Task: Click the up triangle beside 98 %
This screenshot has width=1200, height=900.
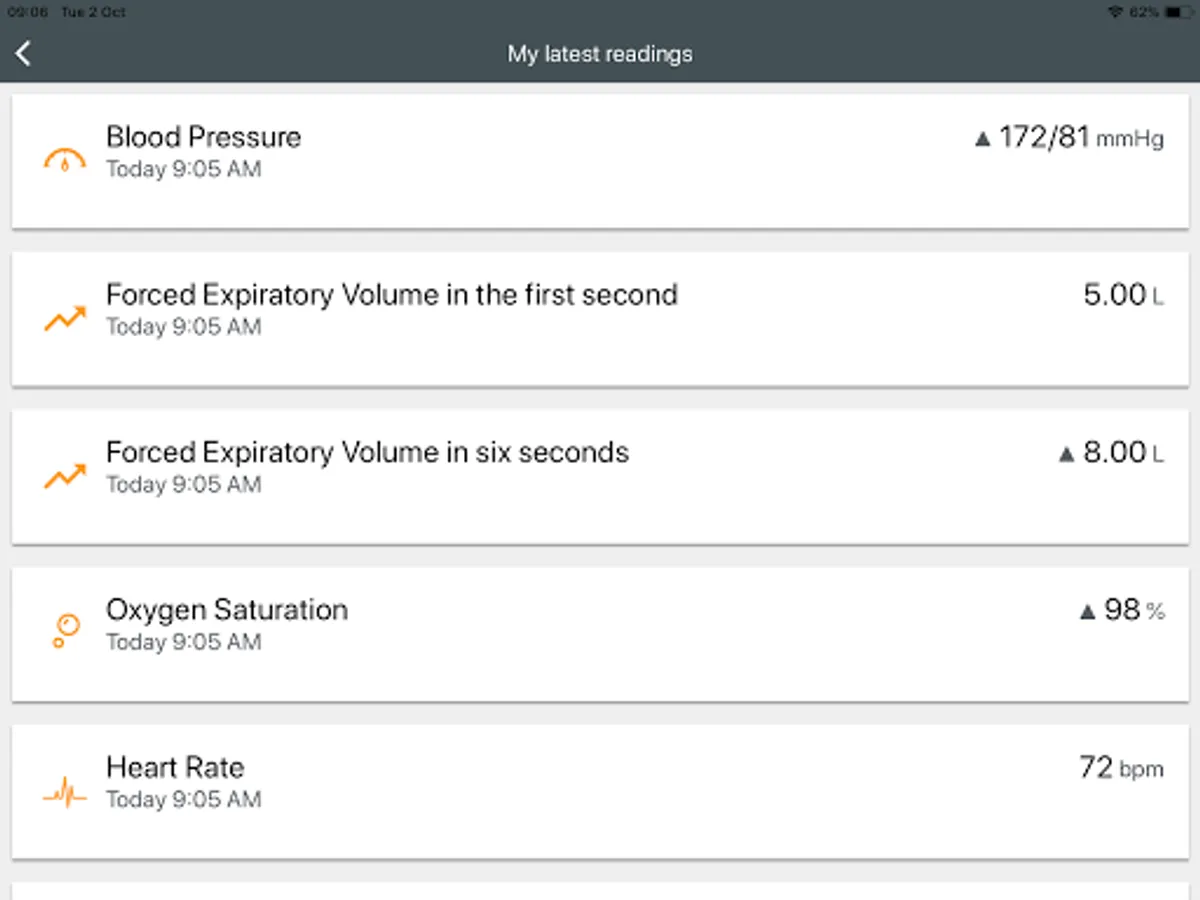Action: click(1088, 612)
